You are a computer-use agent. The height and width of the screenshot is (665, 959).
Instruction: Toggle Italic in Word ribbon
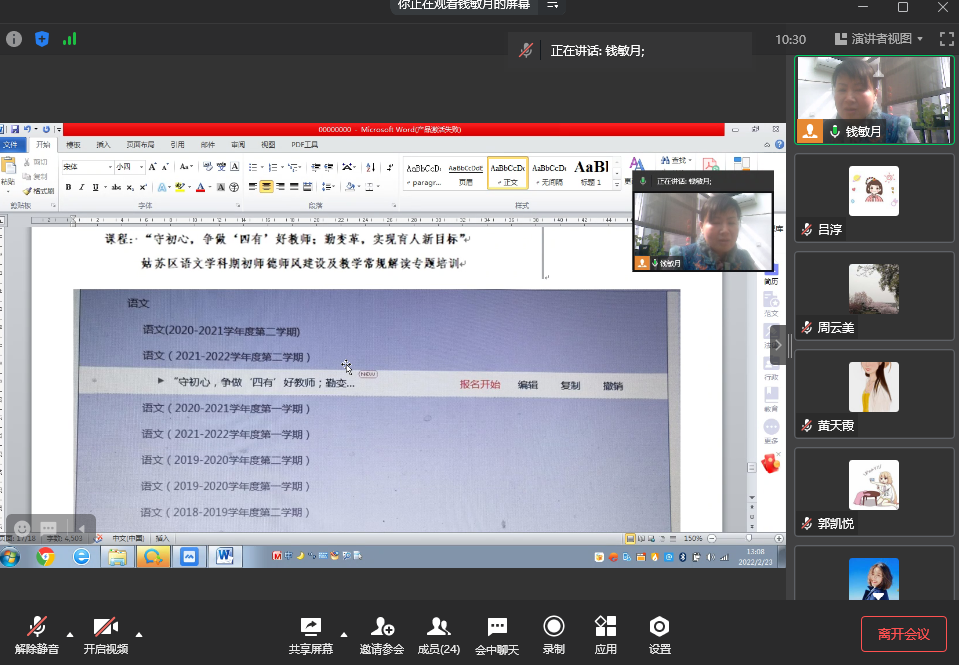pyautogui.click(x=81, y=187)
